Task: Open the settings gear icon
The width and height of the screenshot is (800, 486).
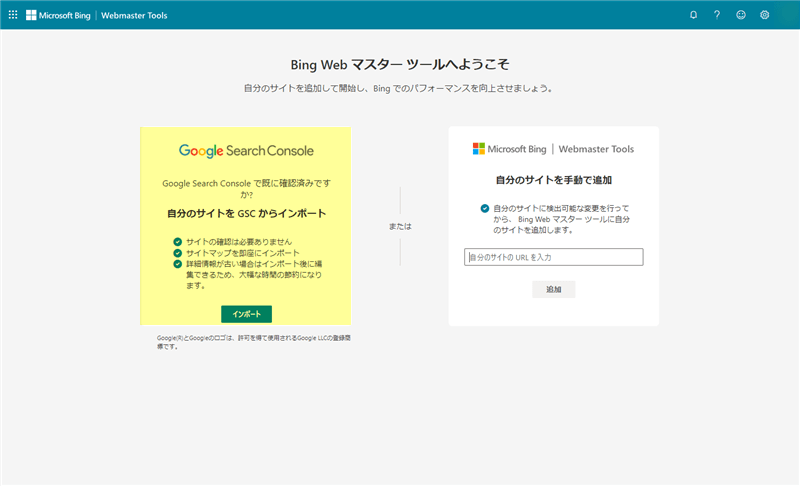Action: [x=764, y=15]
